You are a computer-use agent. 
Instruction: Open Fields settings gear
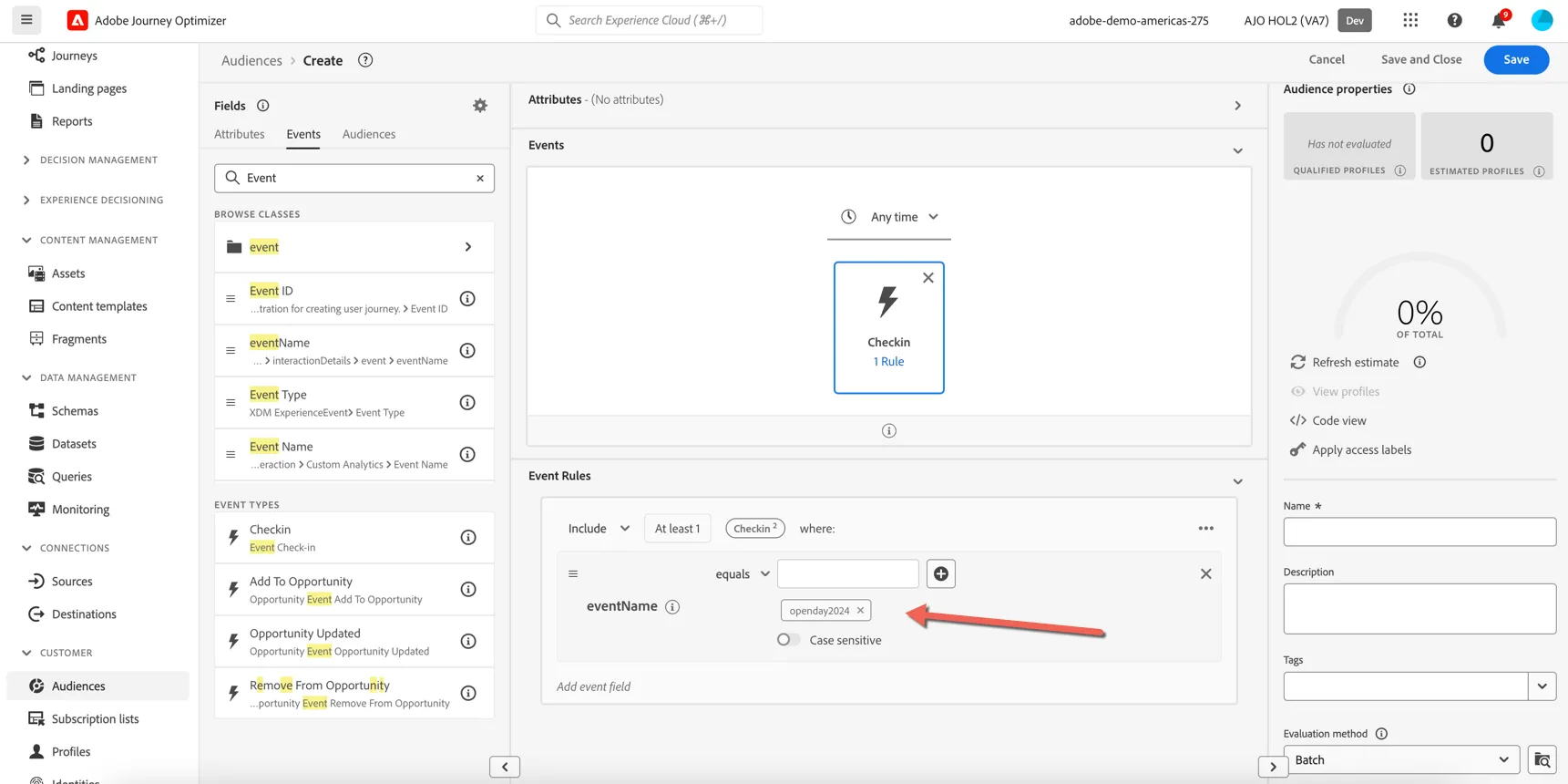pyautogui.click(x=480, y=106)
